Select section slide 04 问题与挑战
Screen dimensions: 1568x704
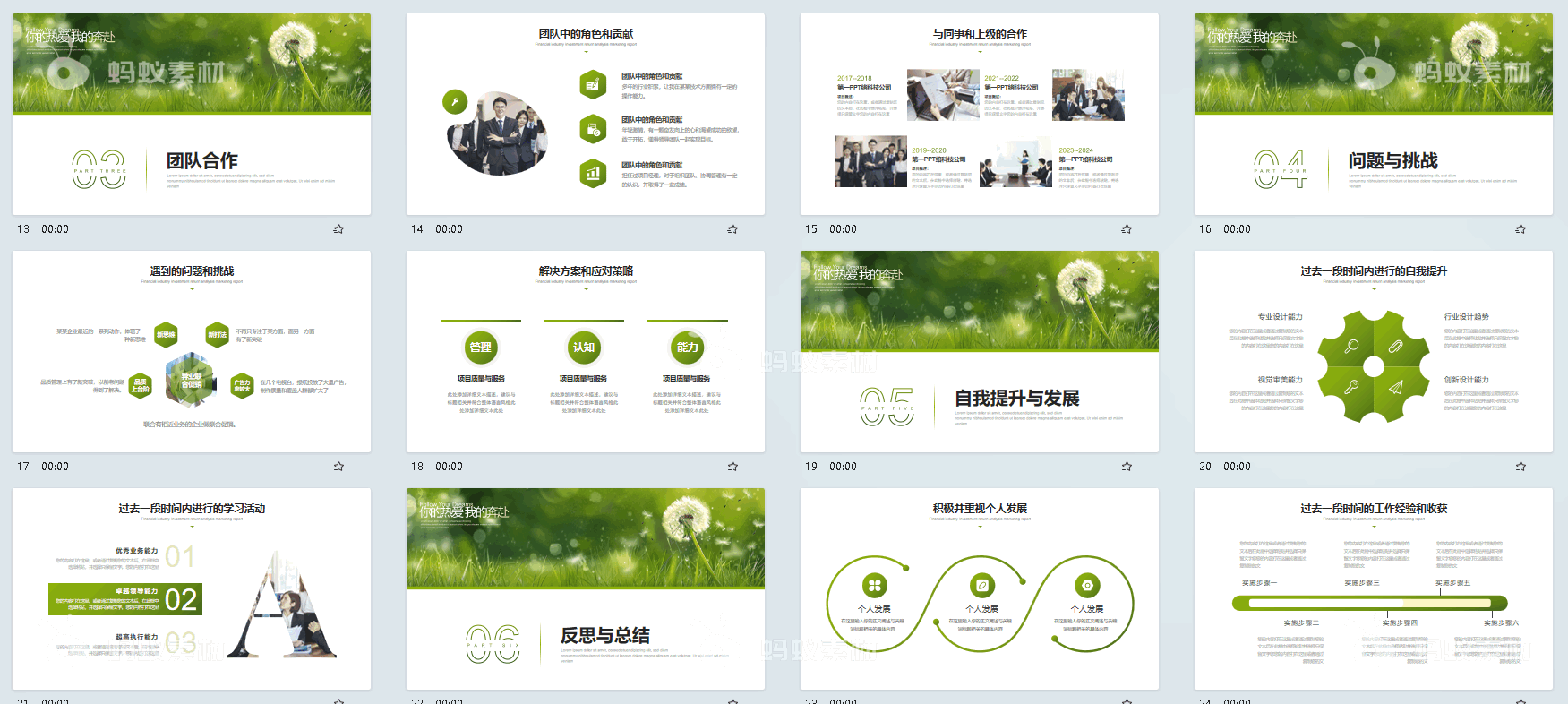click(x=1374, y=114)
